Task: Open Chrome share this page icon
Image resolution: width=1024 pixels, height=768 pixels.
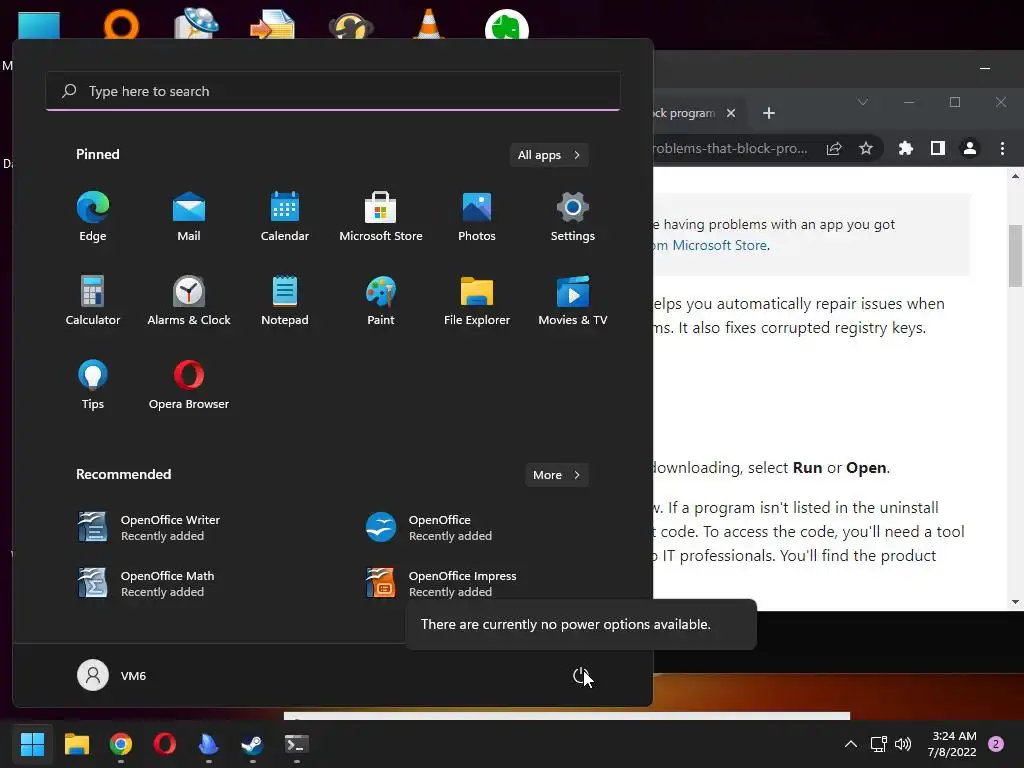Action: click(834, 148)
